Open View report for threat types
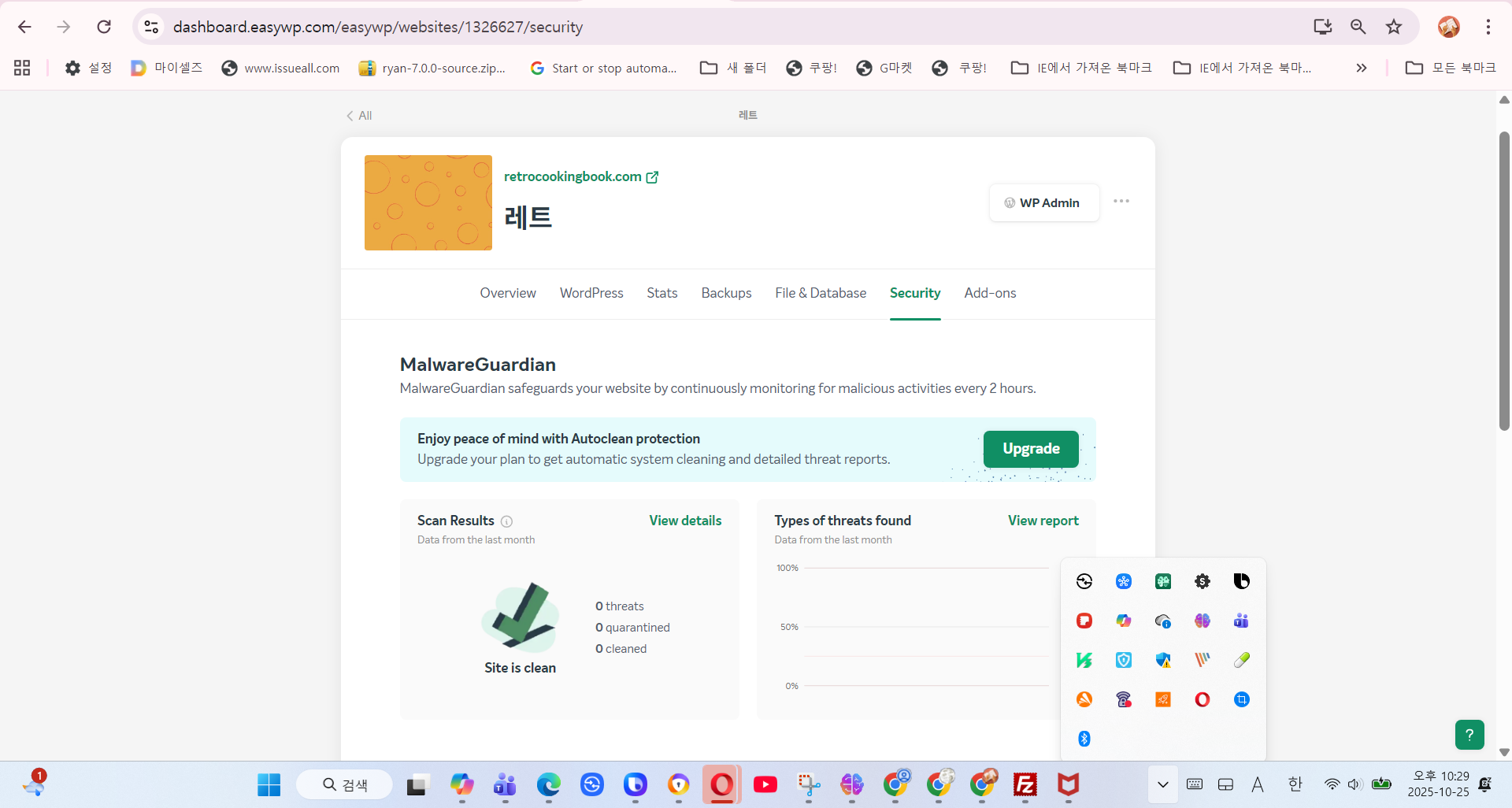The width and height of the screenshot is (1512, 808). [x=1043, y=521]
